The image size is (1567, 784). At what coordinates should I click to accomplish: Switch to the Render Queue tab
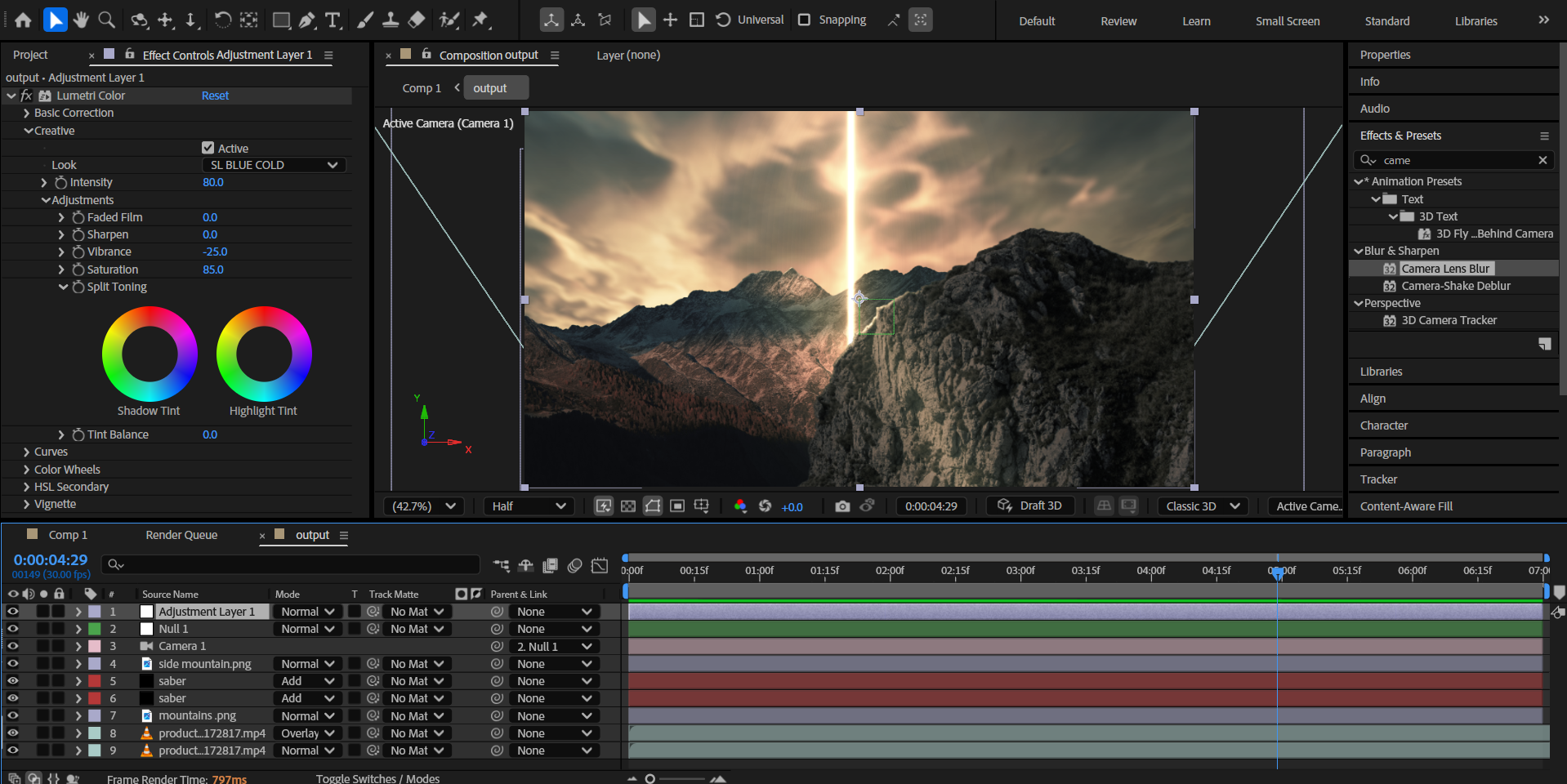(x=181, y=535)
